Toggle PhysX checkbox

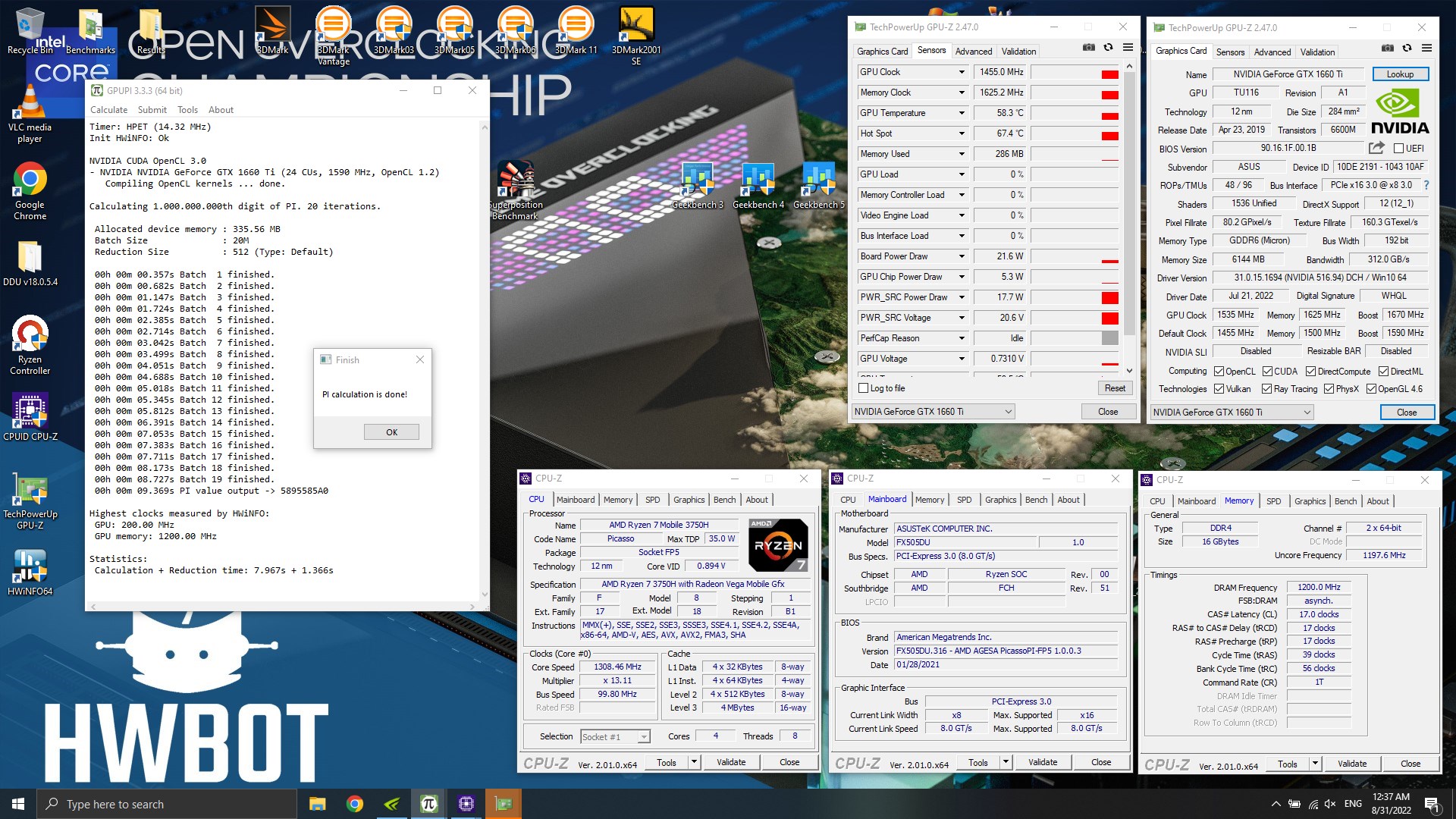[1329, 389]
